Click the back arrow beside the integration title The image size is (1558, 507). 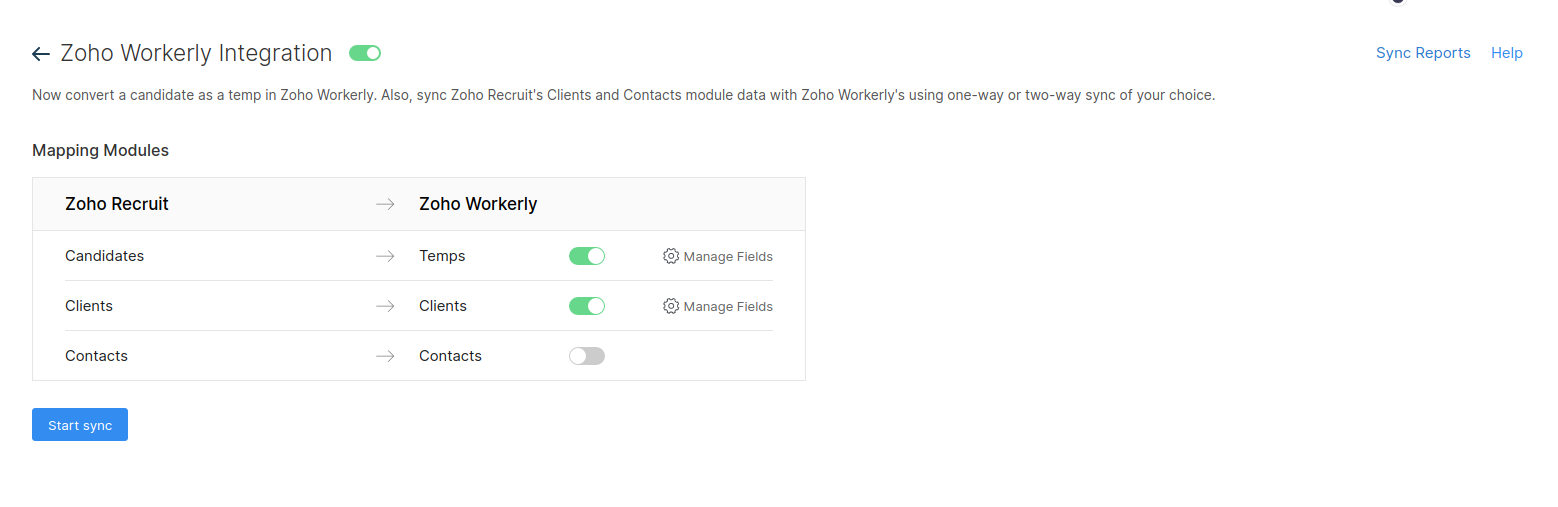tap(41, 54)
